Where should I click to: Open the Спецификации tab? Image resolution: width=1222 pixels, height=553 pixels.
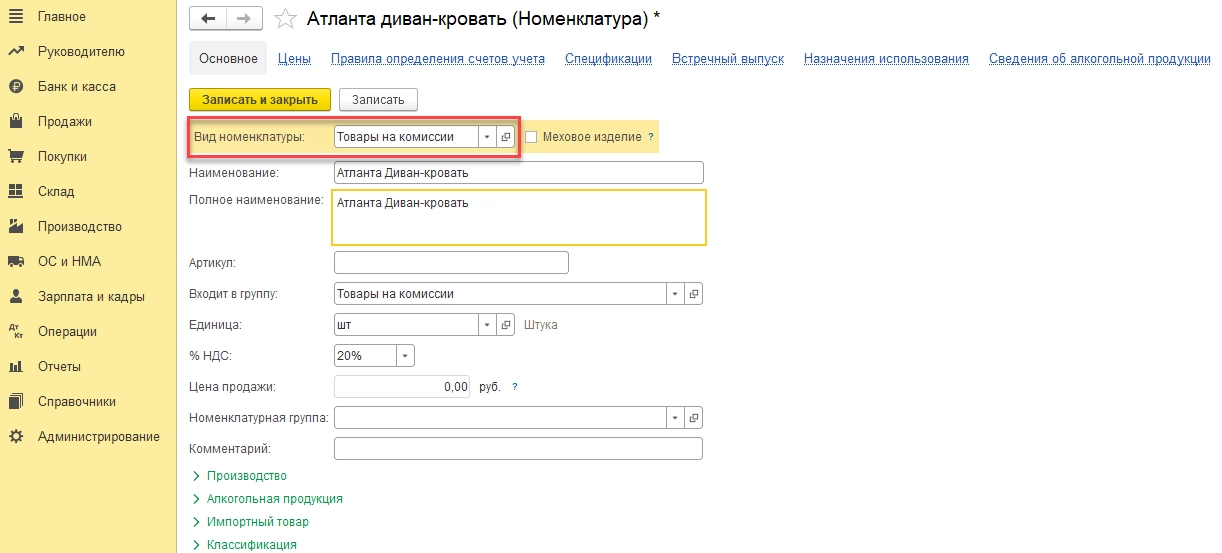[608, 59]
